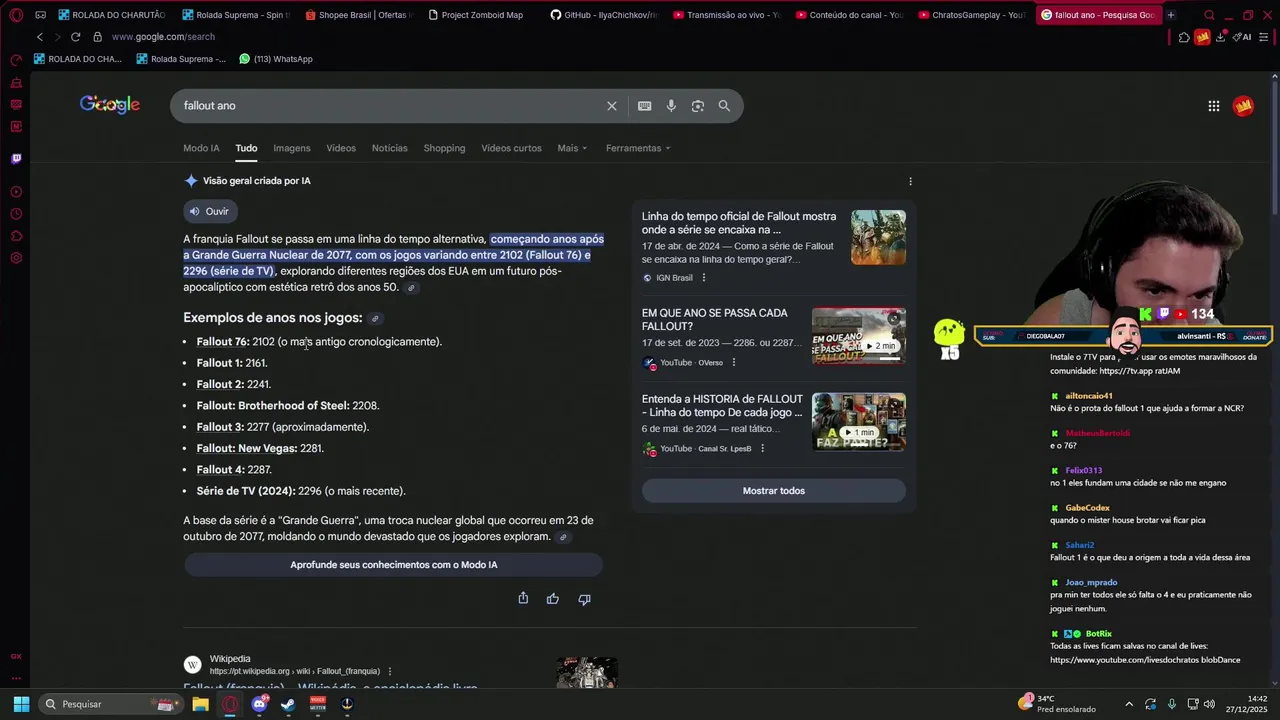Click the 'fallout ano' search input field
1280x720 pixels.
[390, 106]
